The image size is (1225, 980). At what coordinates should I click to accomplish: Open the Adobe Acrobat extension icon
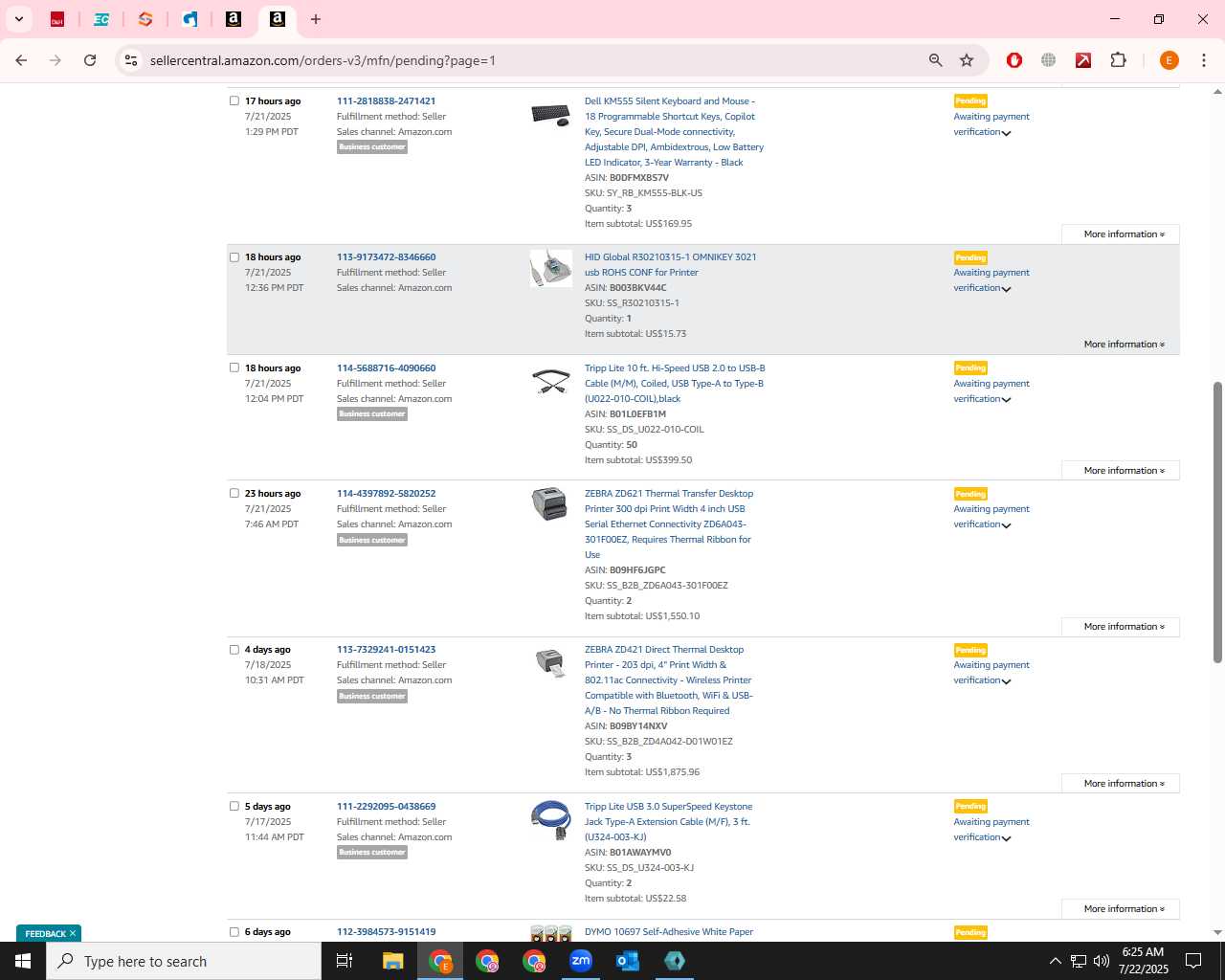[1083, 60]
